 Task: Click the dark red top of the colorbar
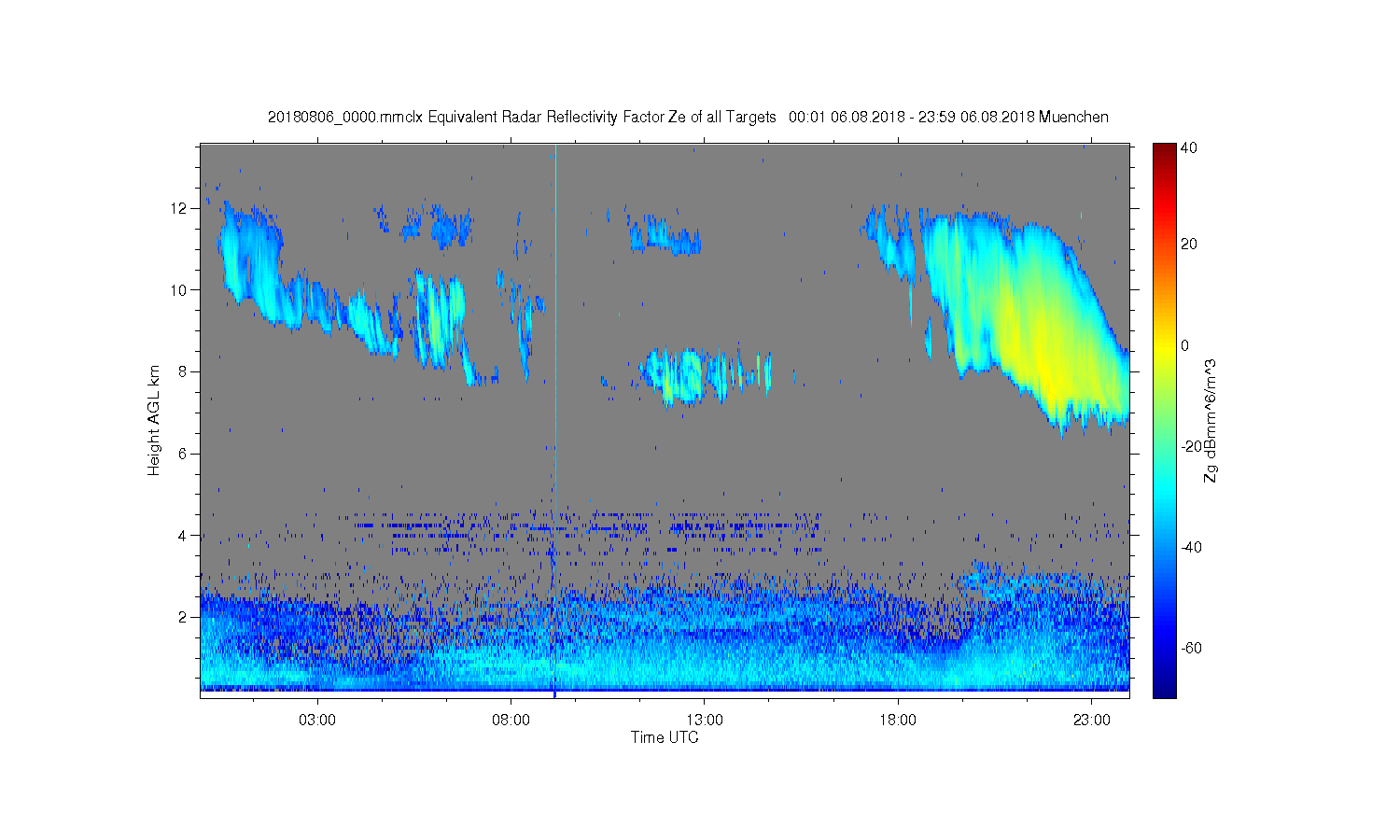pos(1164,149)
